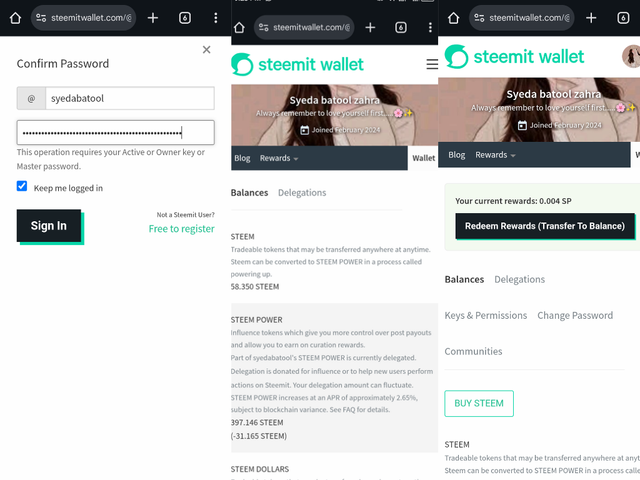The image size is (640, 480).
Task: Click Joined February 2024 in right banner
Action: 560,125
